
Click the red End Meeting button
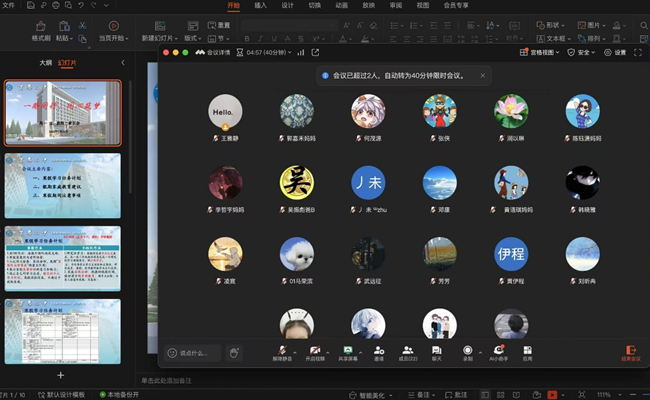tap(629, 352)
